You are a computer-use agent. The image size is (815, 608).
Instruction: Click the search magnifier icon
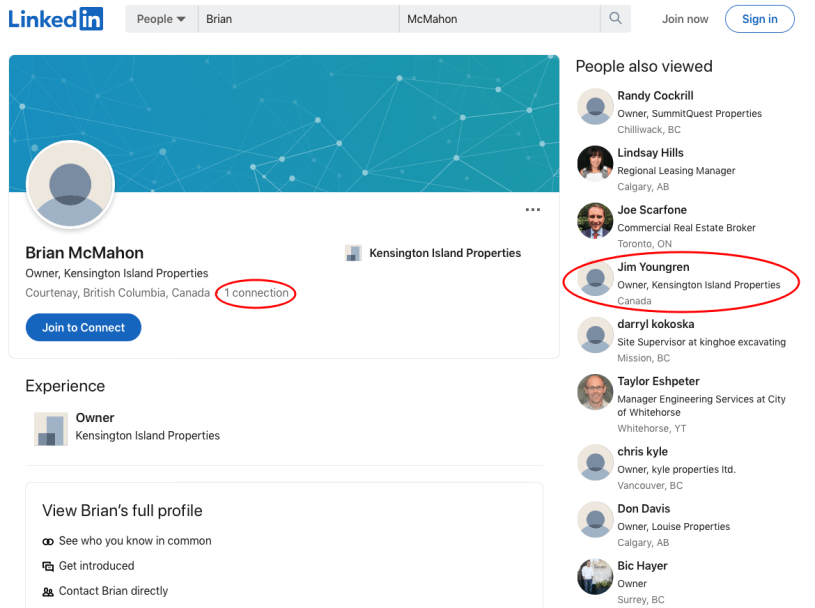coord(615,19)
